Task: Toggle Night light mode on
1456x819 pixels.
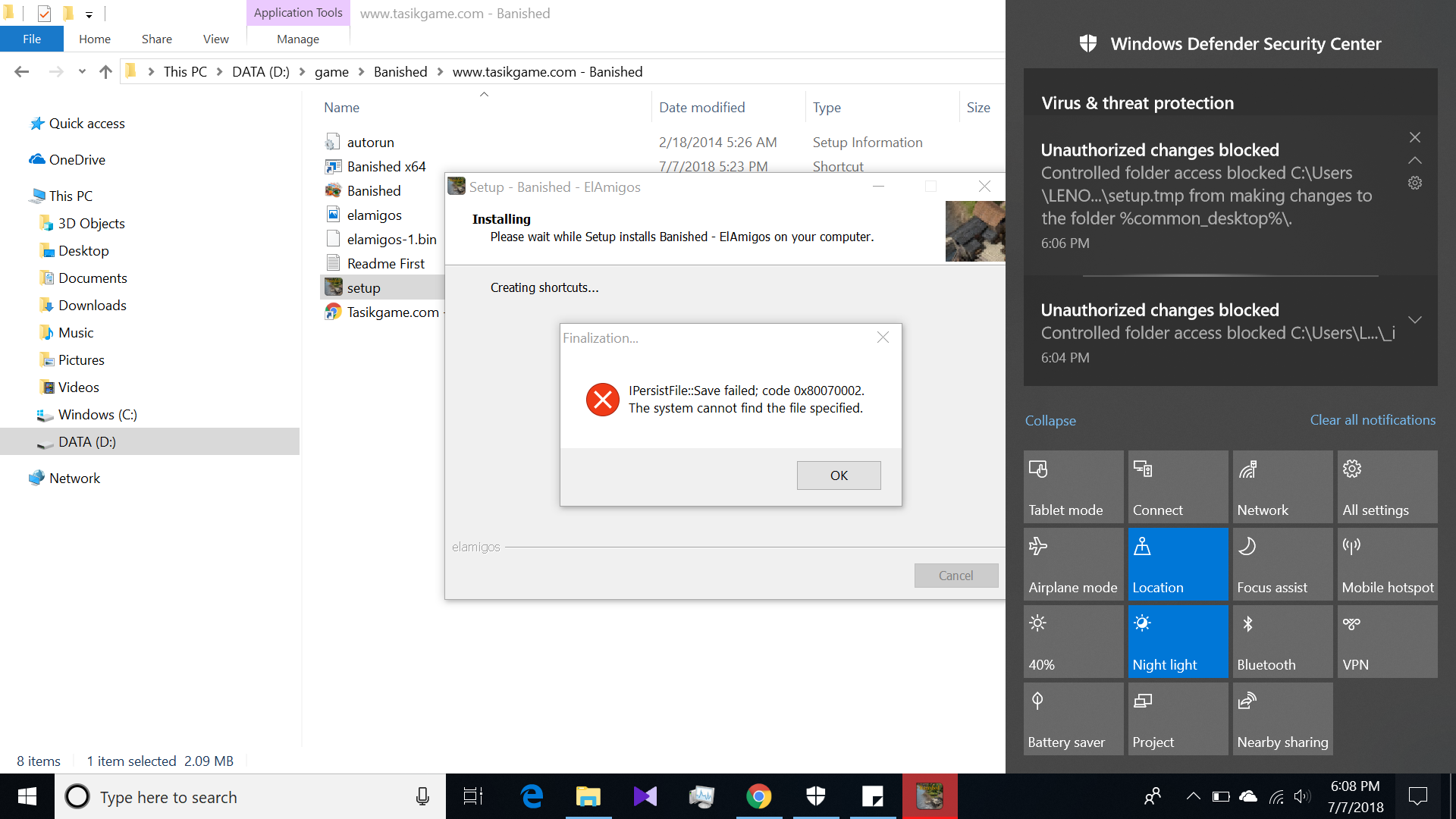Action: [x=1178, y=641]
